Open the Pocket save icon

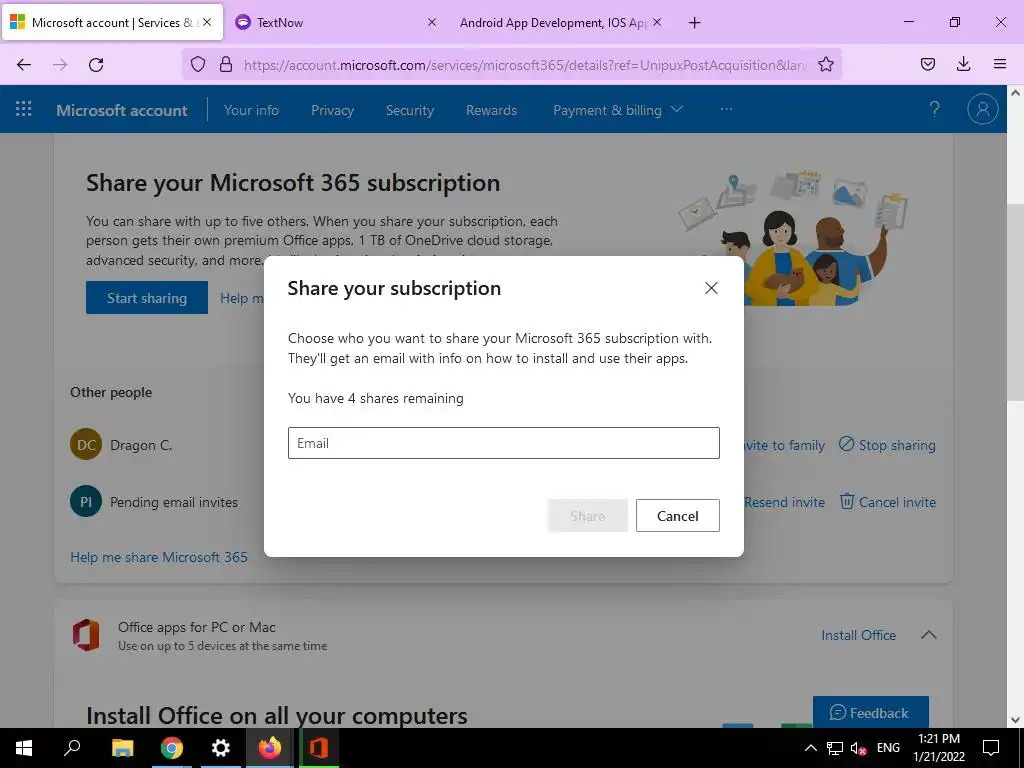pyautogui.click(x=927, y=64)
